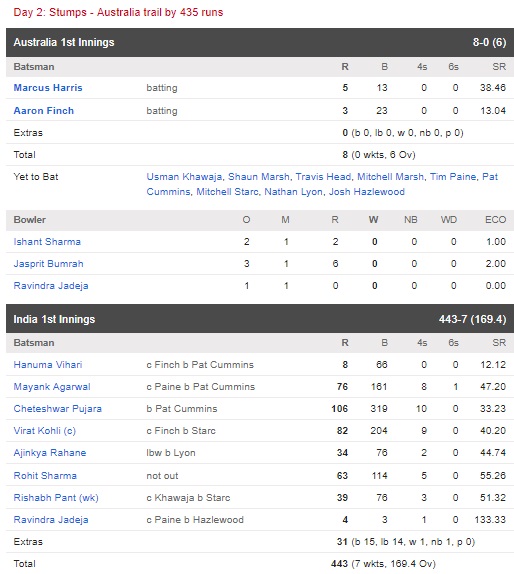
Task: Click Jasprit Bumrah bowler link
Action: [48, 264]
